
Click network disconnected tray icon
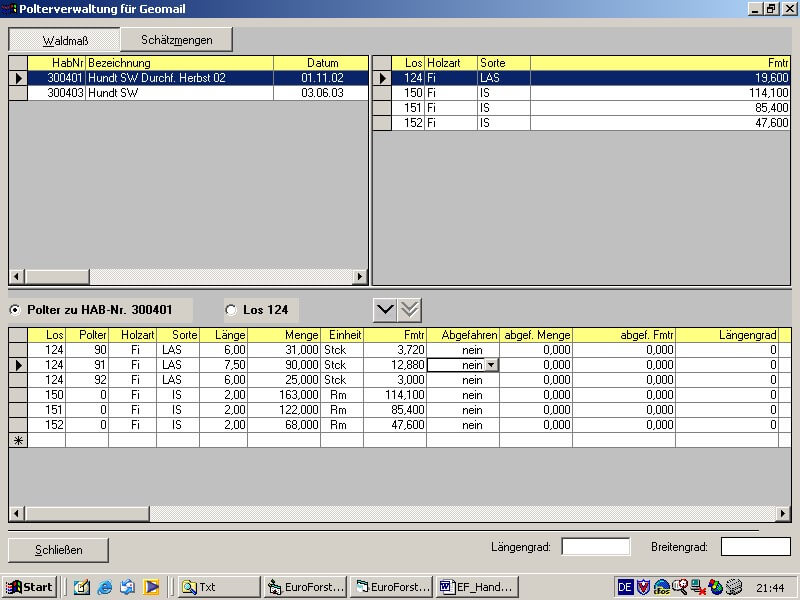698,587
